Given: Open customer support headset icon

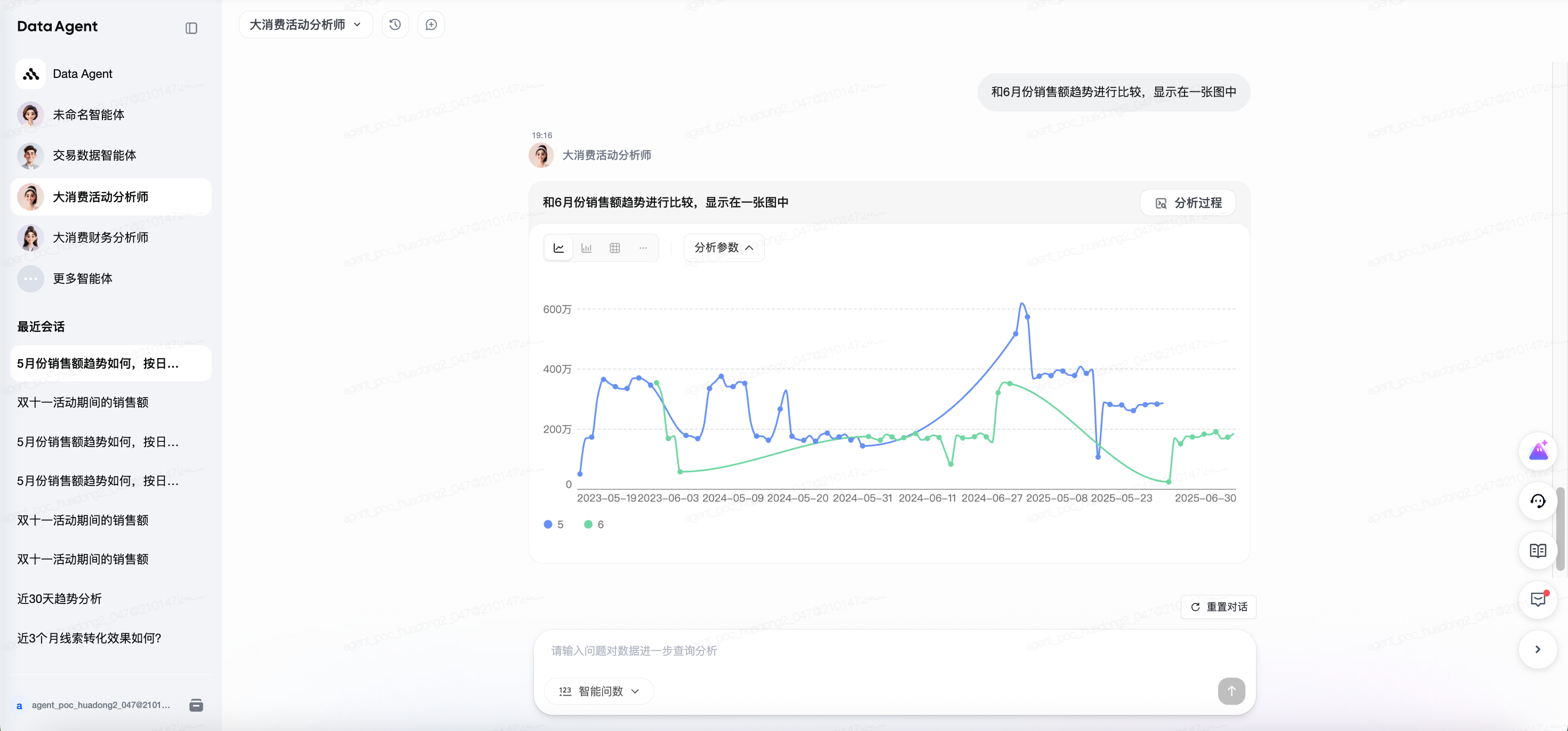Looking at the screenshot, I should click(x=1538, y=502).
